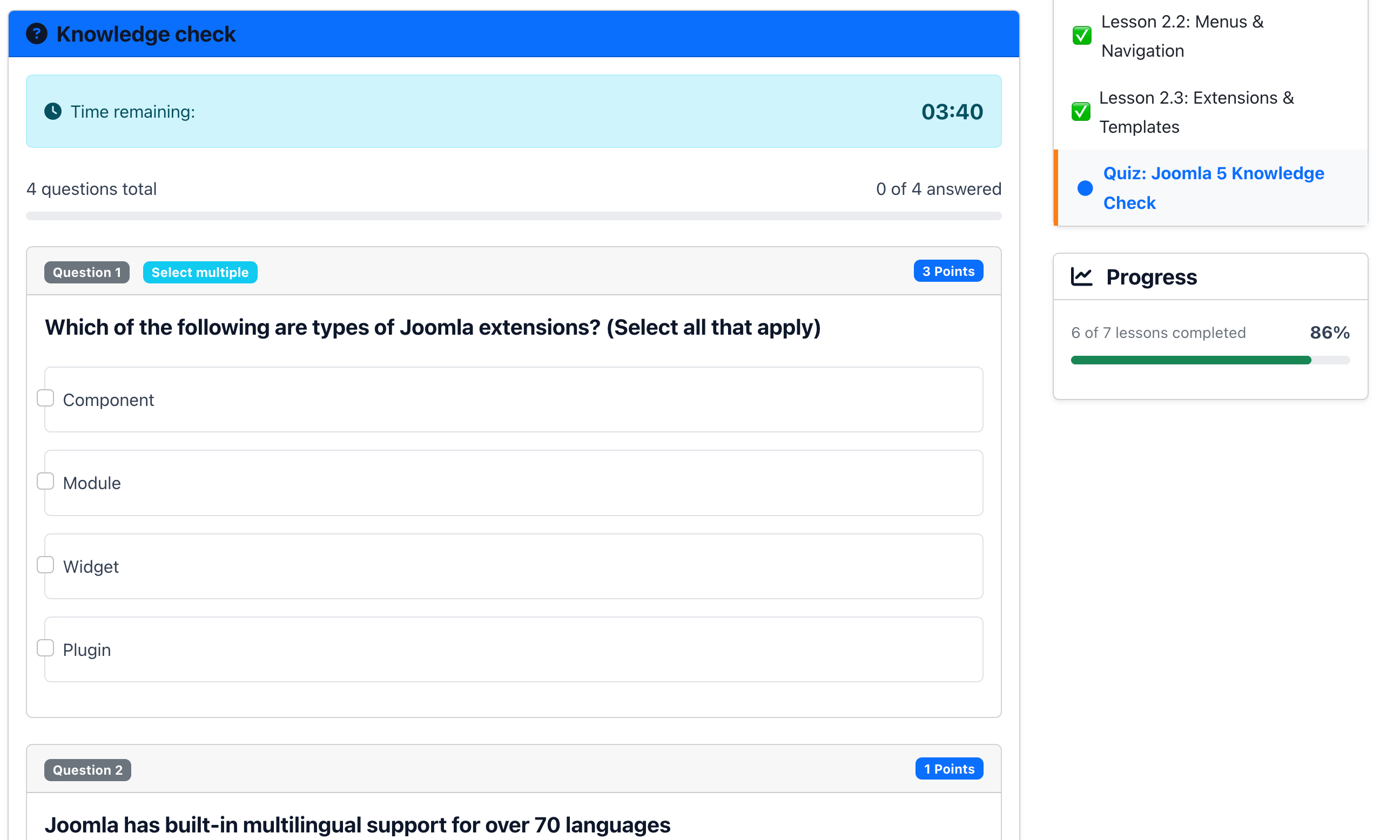Click the quiz answered progress bar
Image resolution: width=1400 pixels, height=840 pixels.
(x=514, y=216)
